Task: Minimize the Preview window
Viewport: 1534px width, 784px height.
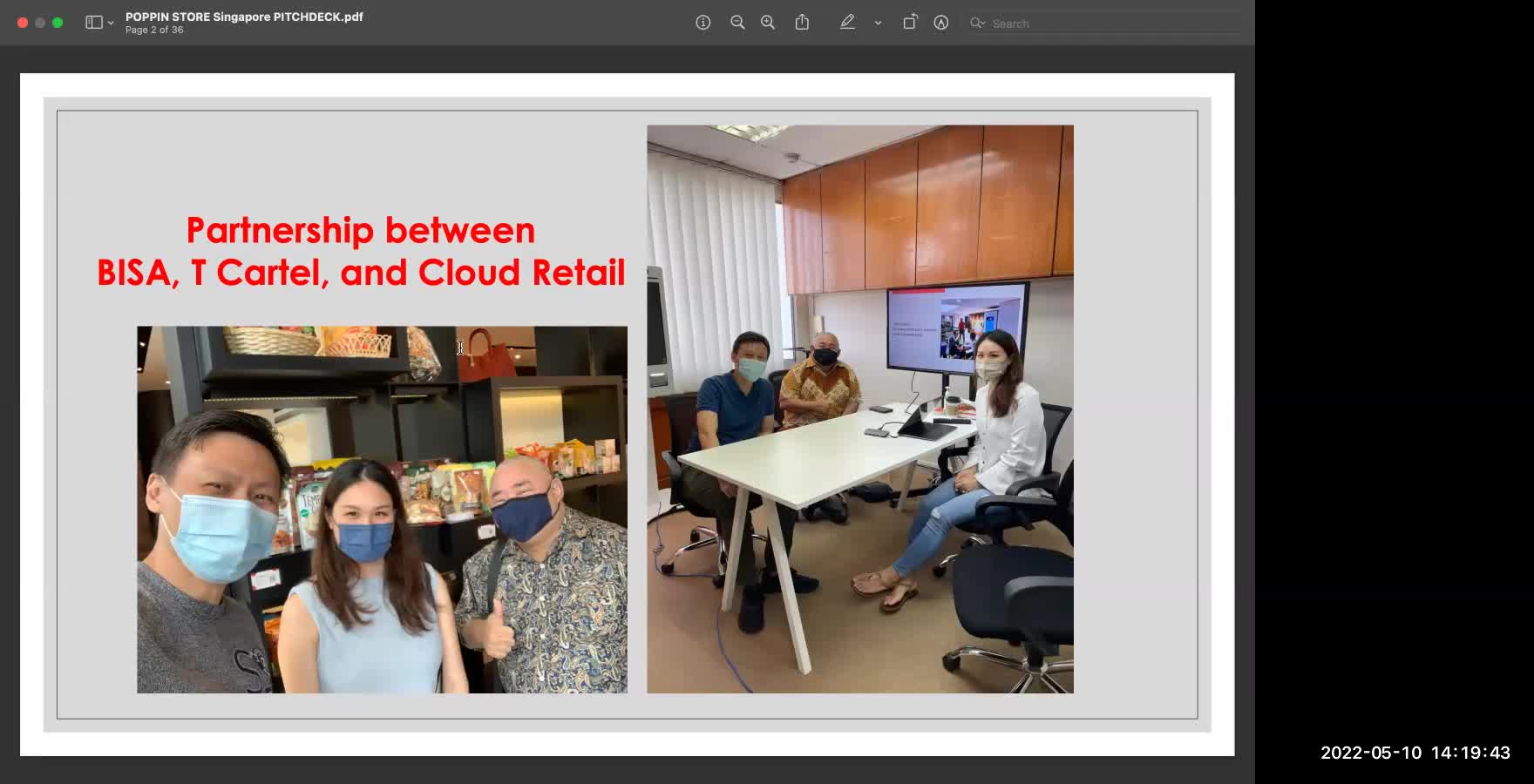Action: pos(40,23)
